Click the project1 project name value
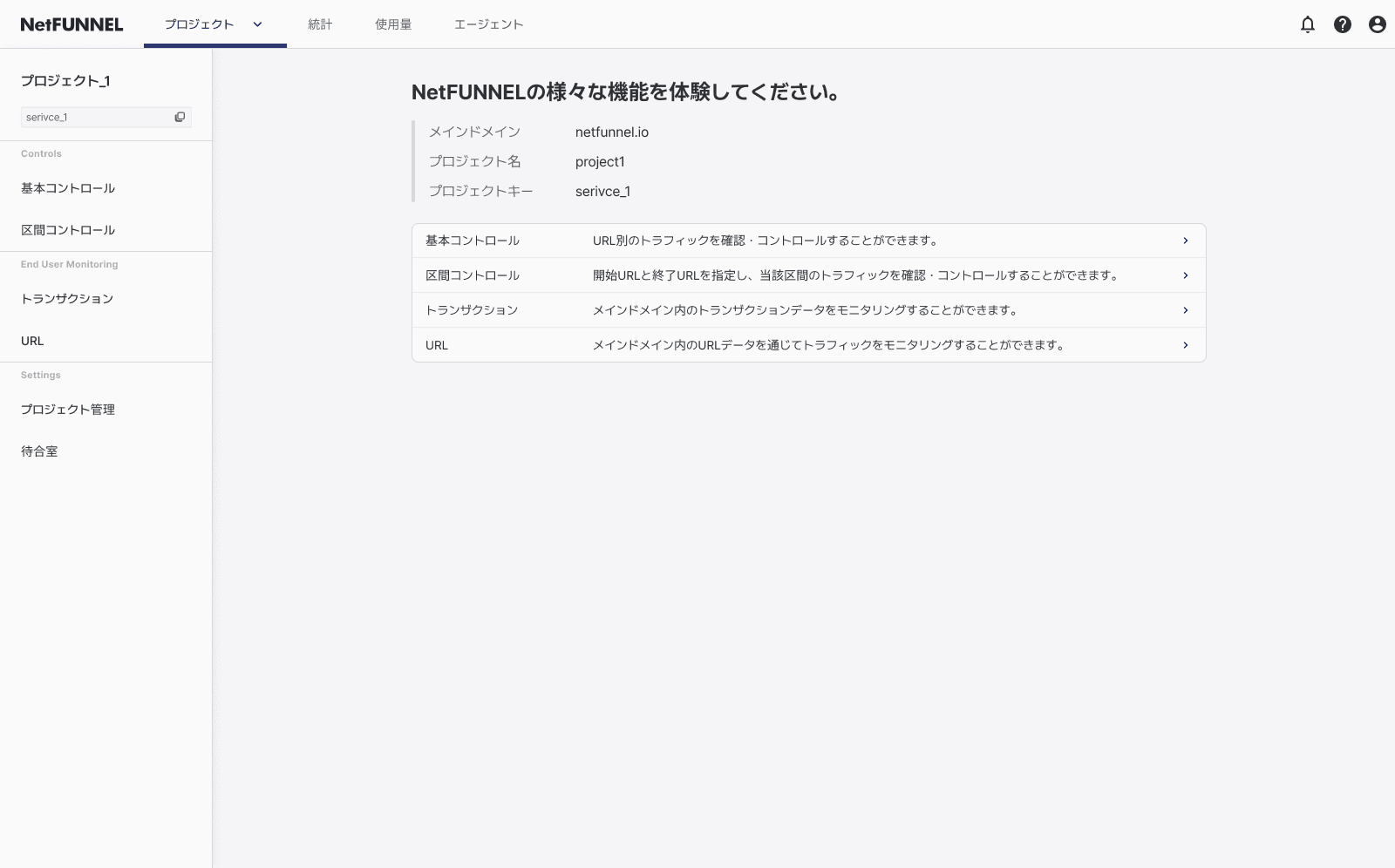The width and height of the screenshot is (1395, 868). (600, 162)
